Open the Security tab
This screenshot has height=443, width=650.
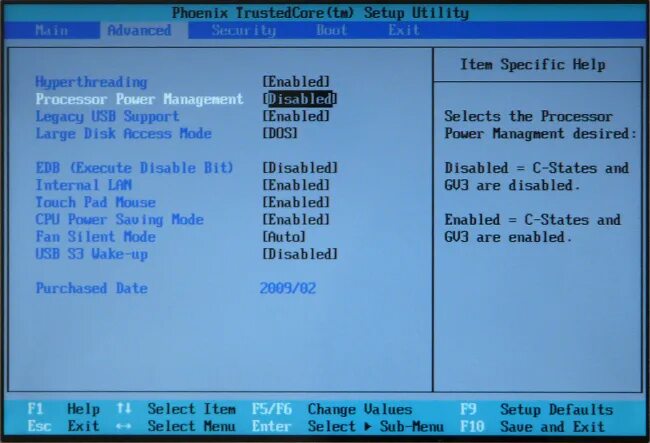pos(243,30)
